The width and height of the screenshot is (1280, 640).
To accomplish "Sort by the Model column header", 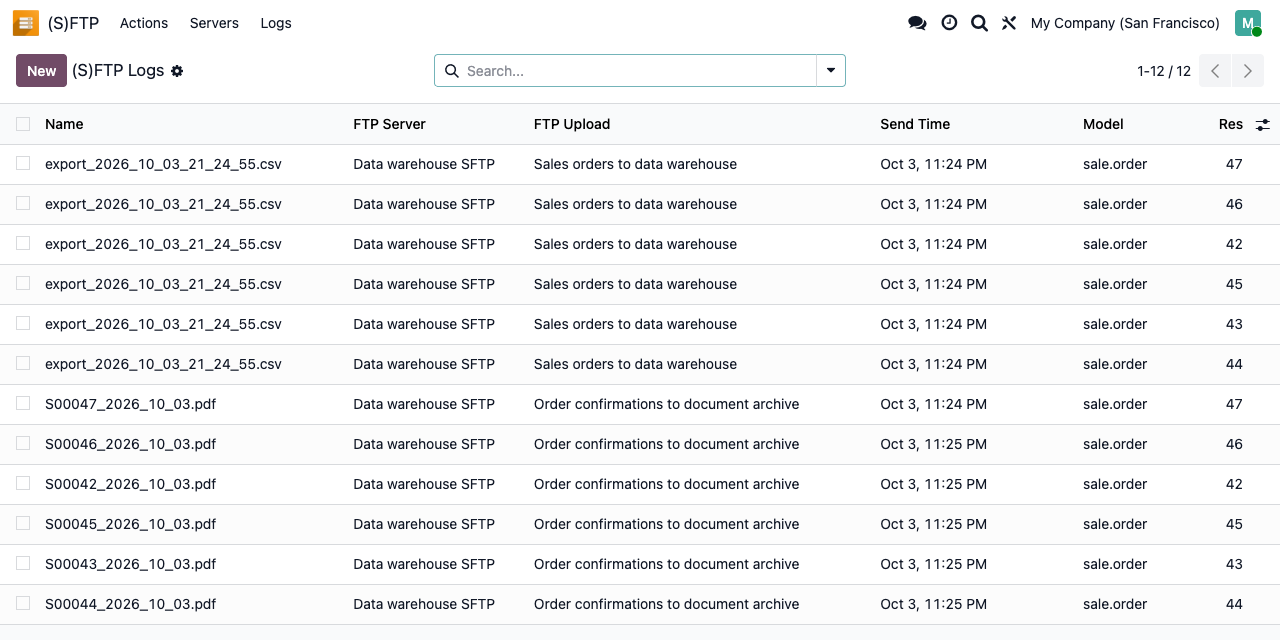I will [x=1103, y=124].
